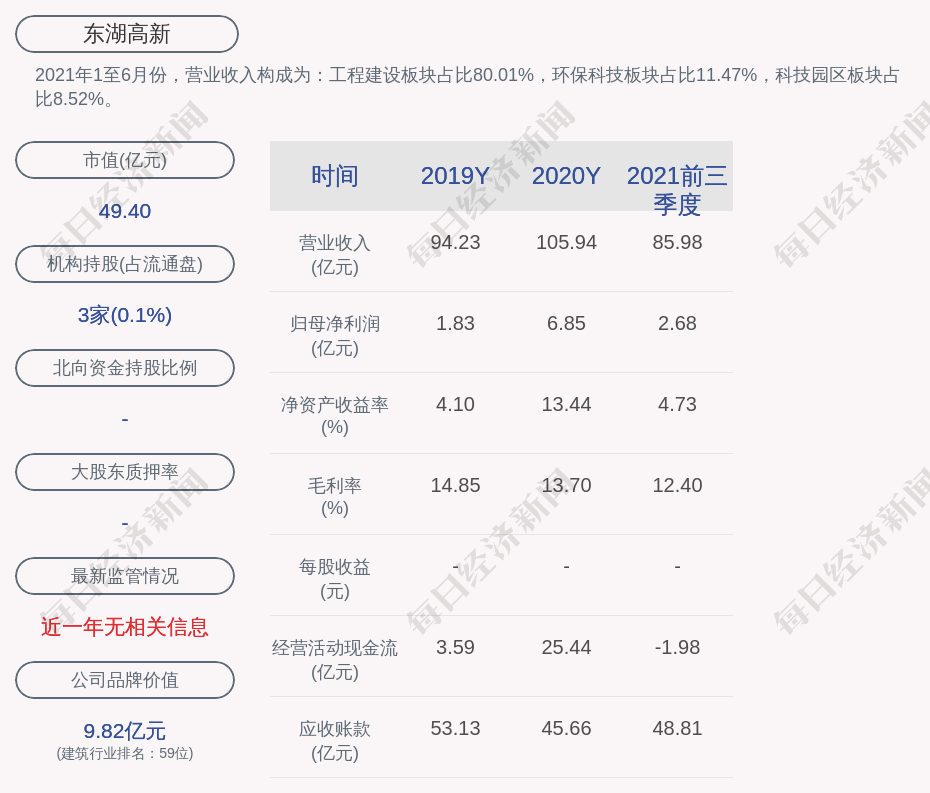Image resolution: width=930 pixels, height=793 pixels.
Task: Select net profit value 2.68
Action: (677, 323)
